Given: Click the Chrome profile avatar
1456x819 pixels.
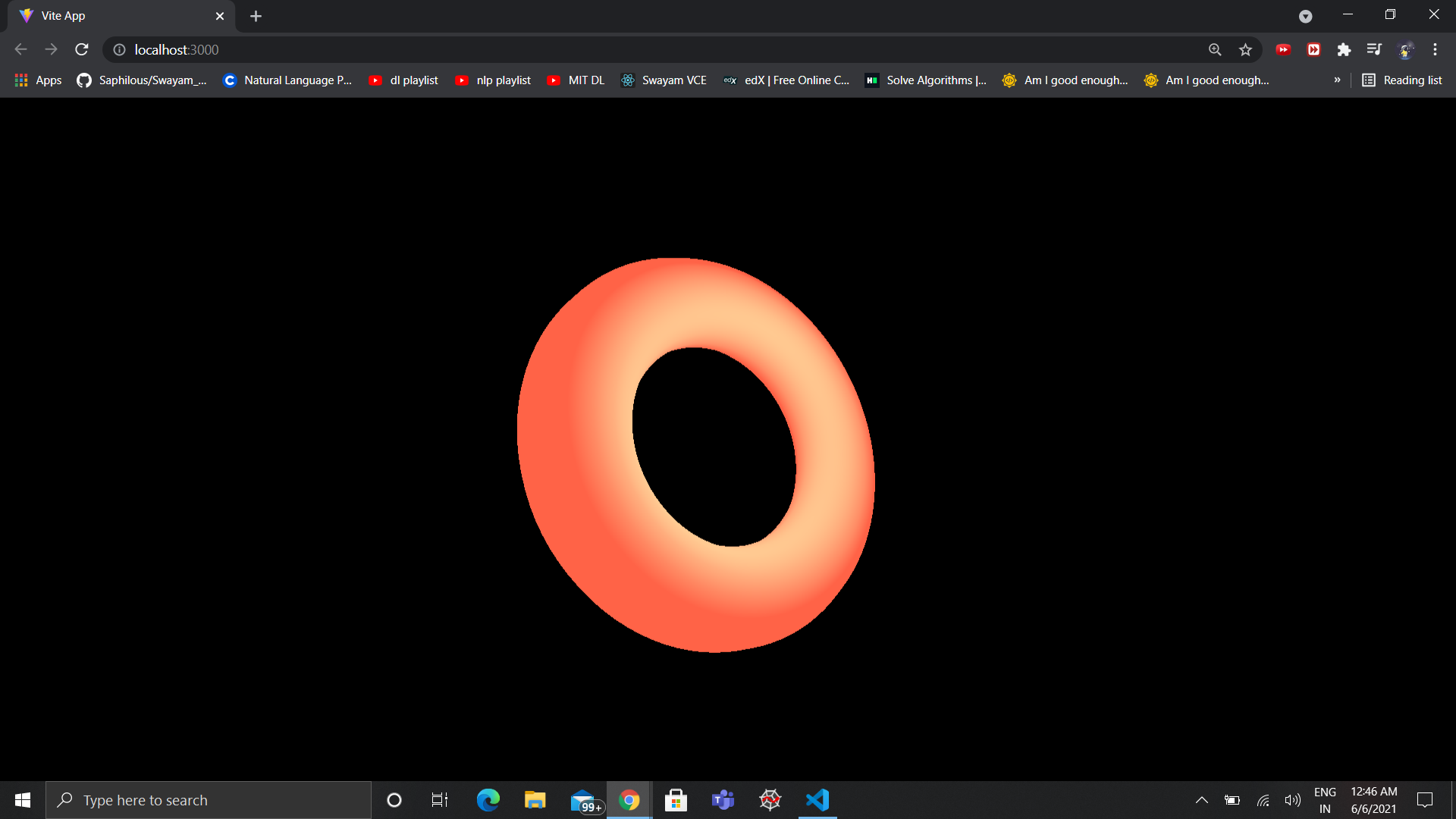Looking at the screenshot, I should (1405, 49).
